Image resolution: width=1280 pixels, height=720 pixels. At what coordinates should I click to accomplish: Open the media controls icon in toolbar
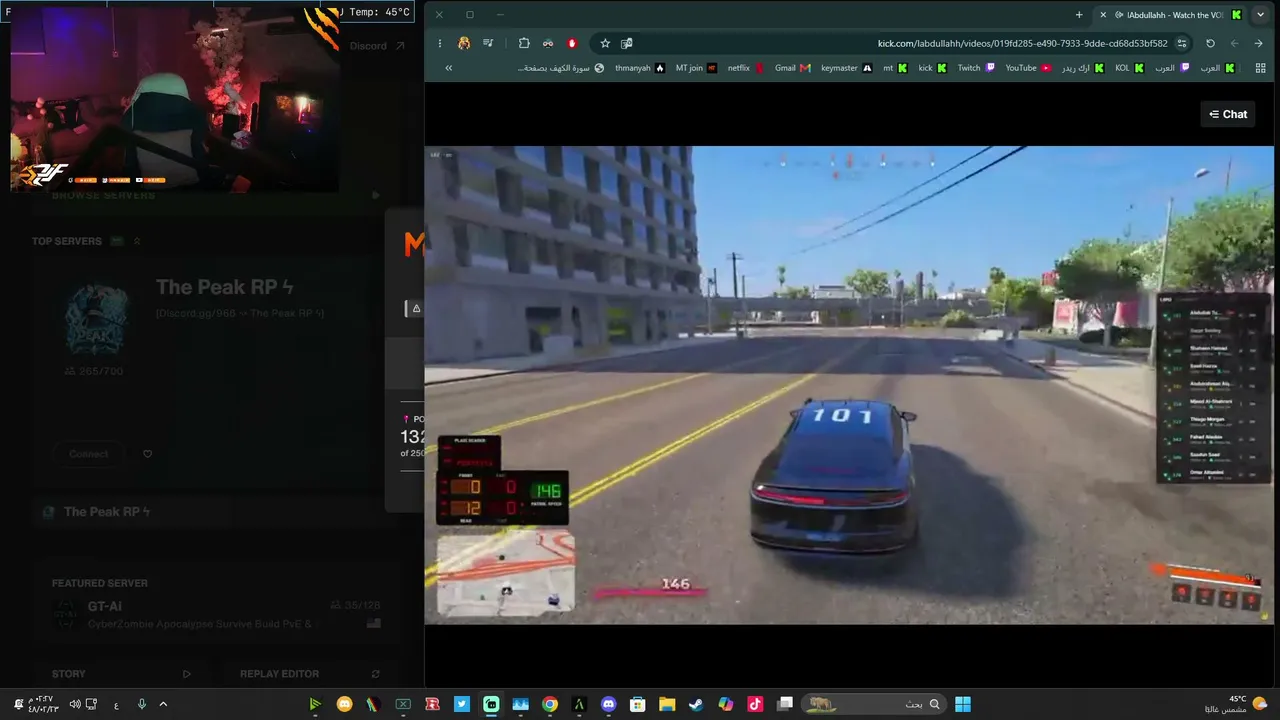pos(488,43)
